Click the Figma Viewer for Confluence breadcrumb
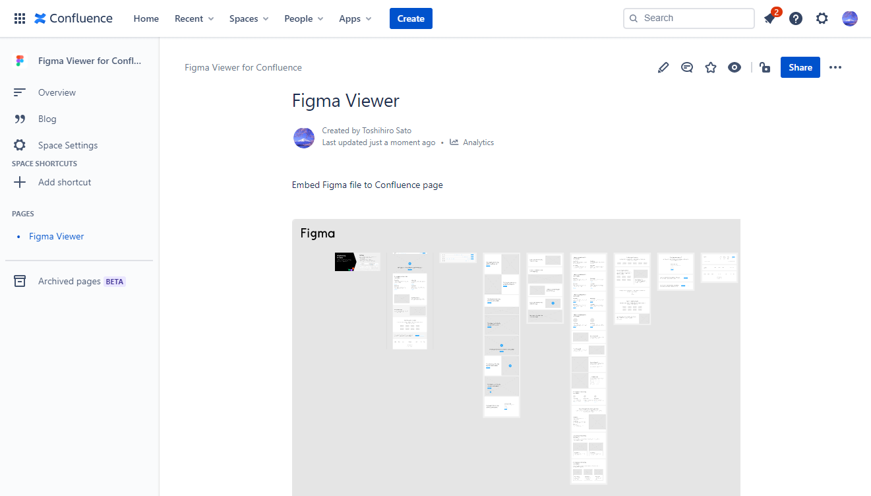871x496 pixels. (243, 67)
